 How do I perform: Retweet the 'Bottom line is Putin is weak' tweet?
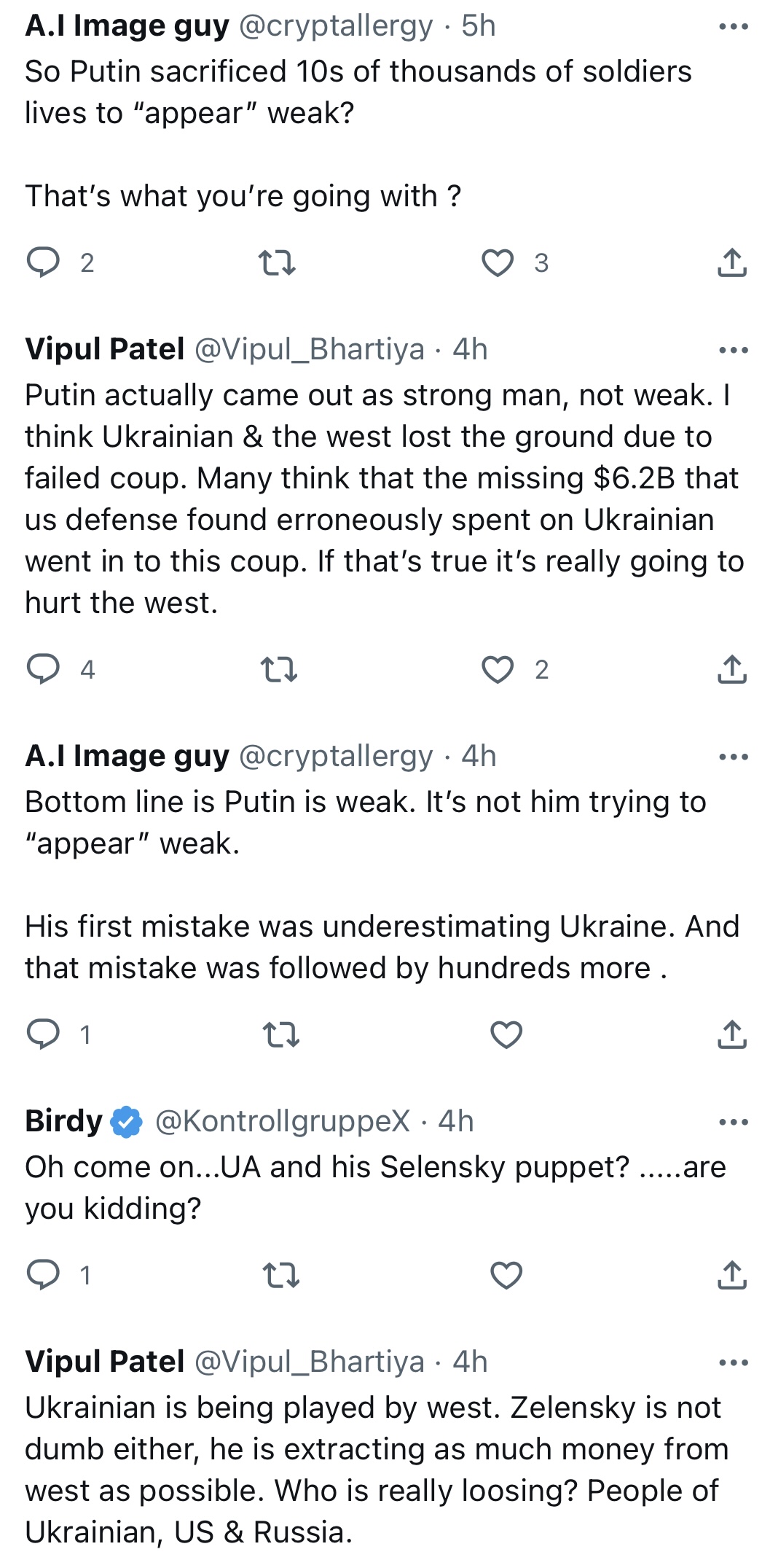click(x=280, y=1034)
